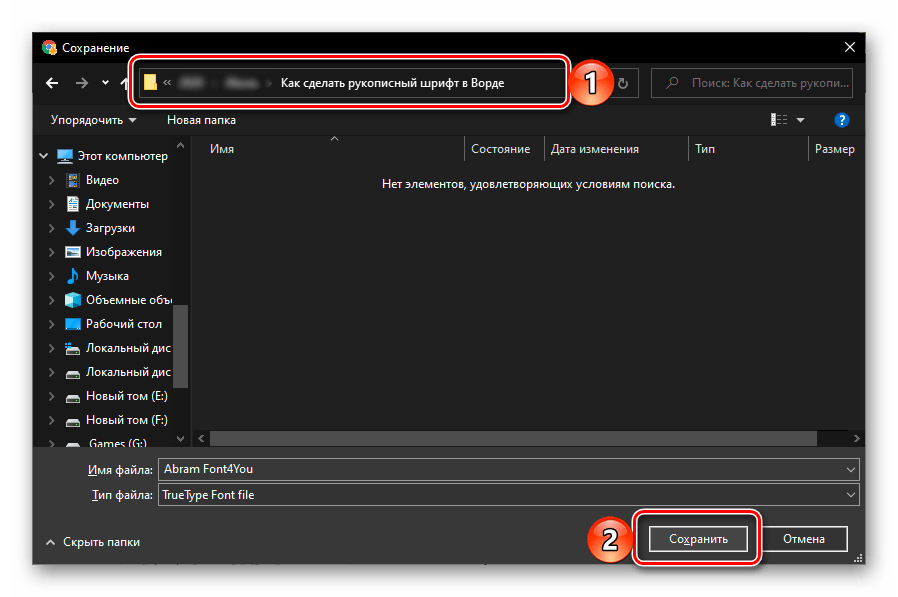This screenshot has height=597, width=898.
Task: Open the Help question mark icon
Action: coord(841,120)
